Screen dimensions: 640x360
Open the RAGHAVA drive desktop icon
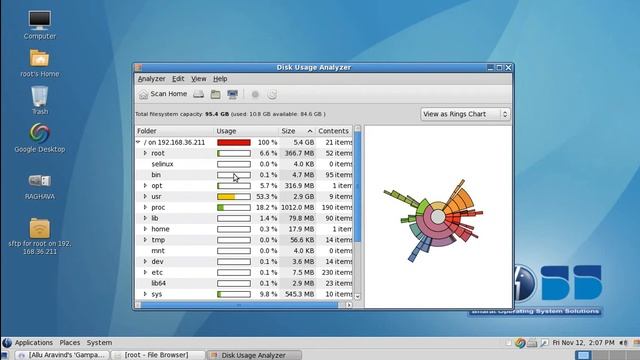pyautogui.click(x=40, y=186)
